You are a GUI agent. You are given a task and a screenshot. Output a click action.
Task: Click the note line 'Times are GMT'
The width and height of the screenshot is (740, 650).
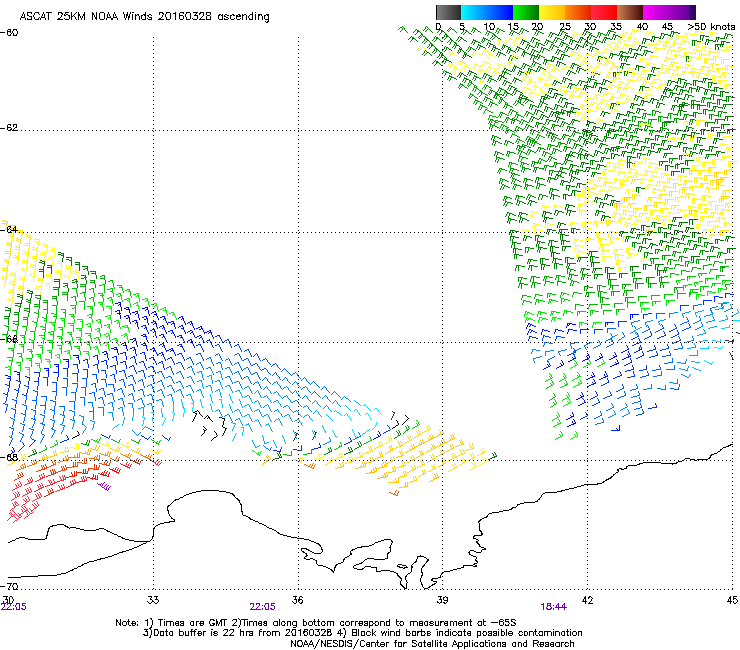click(x=193, y=623)
